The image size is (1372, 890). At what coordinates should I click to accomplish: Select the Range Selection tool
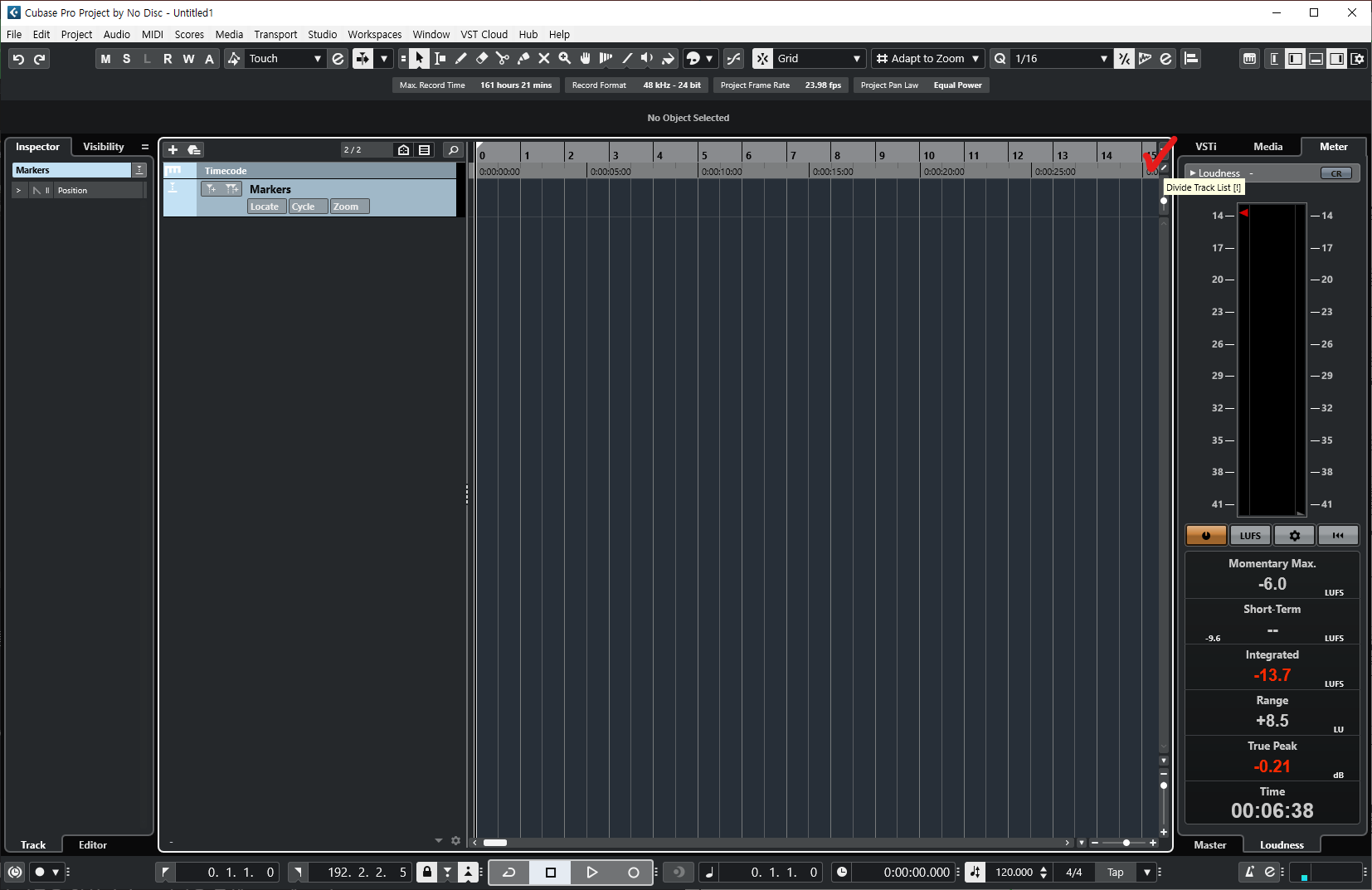click(x=440, y=59)
